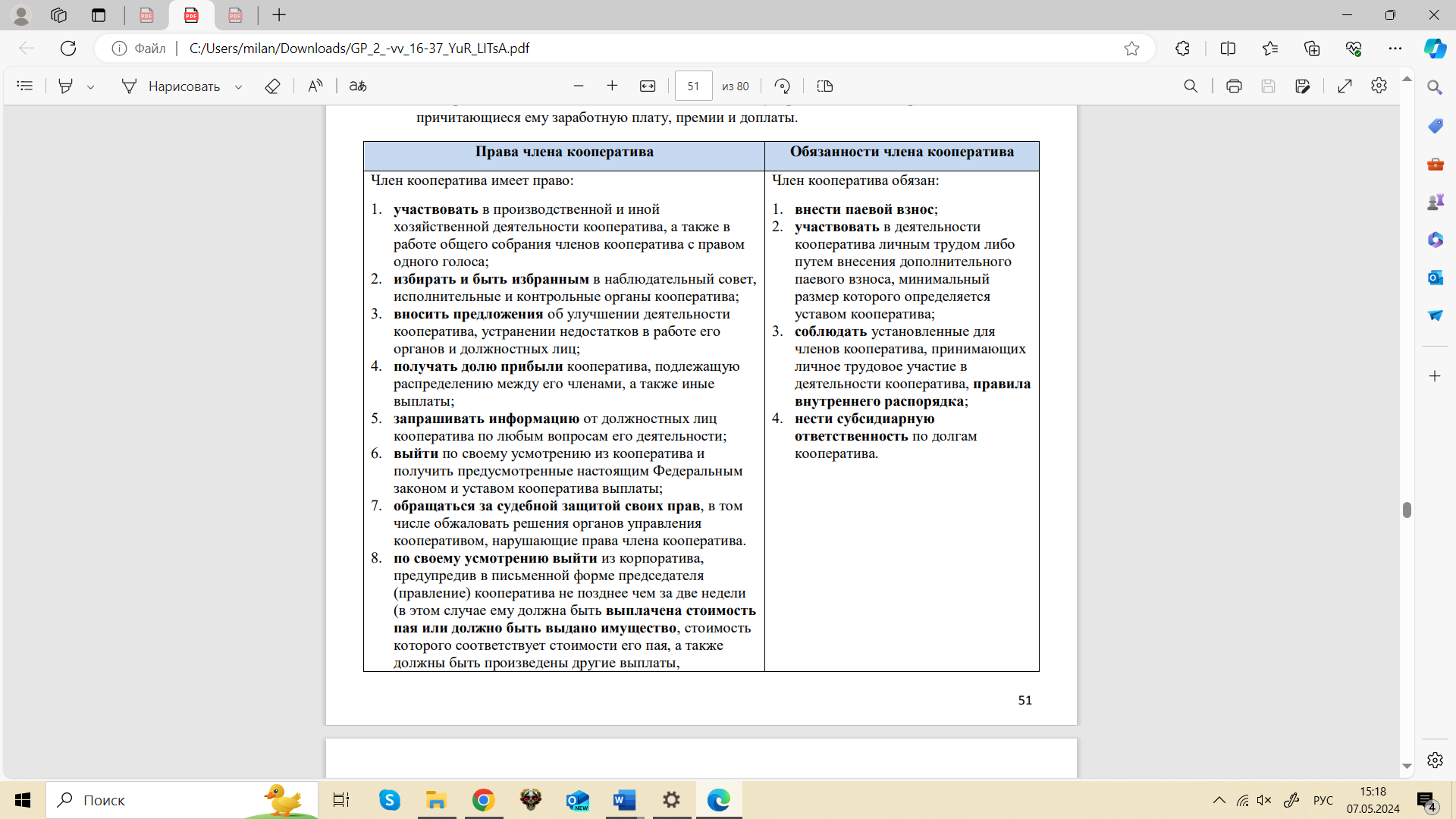Open notification center
Viewport: 1456px width, 819px height.
coord(1426,801)
